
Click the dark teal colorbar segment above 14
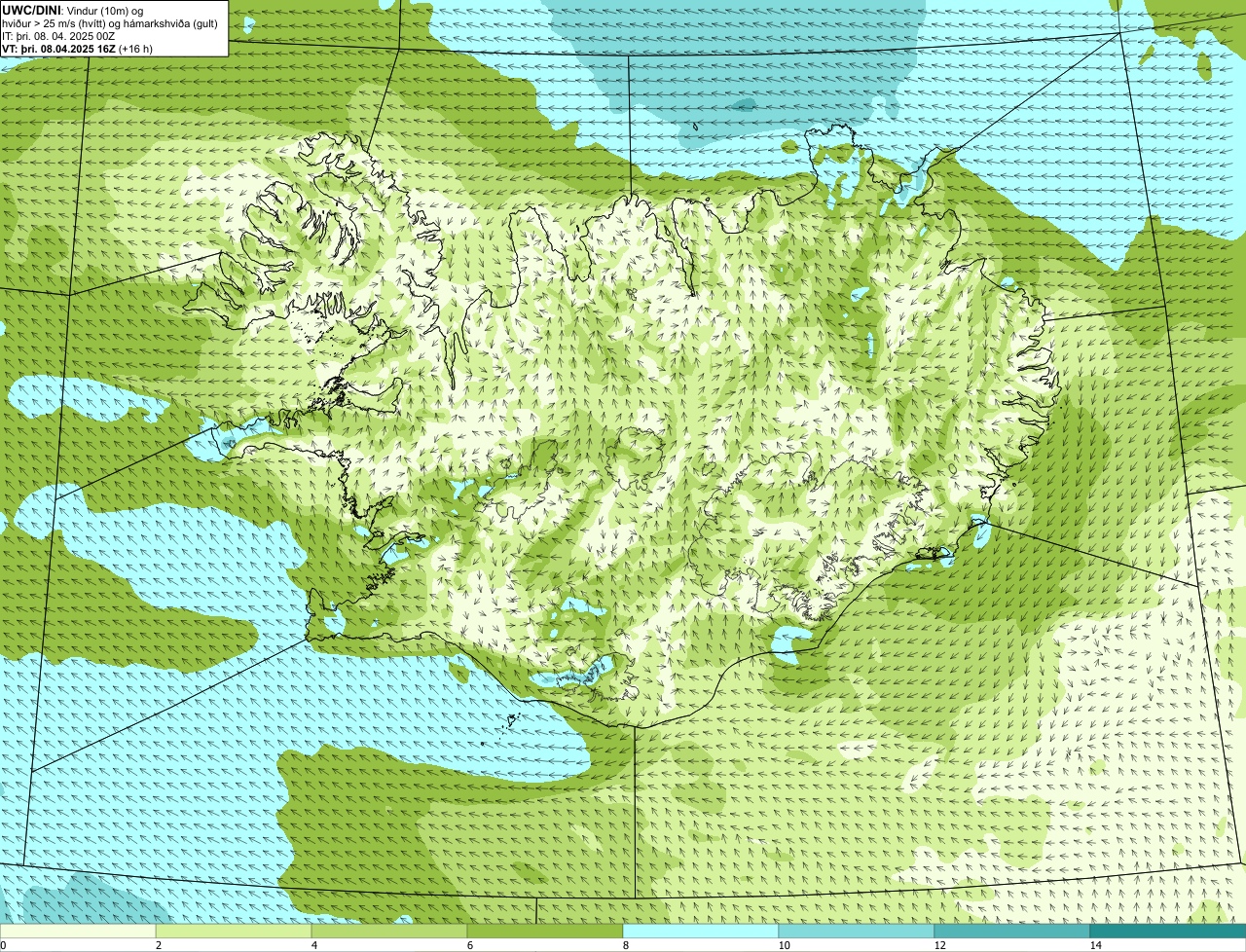[x=1168, y=931]
